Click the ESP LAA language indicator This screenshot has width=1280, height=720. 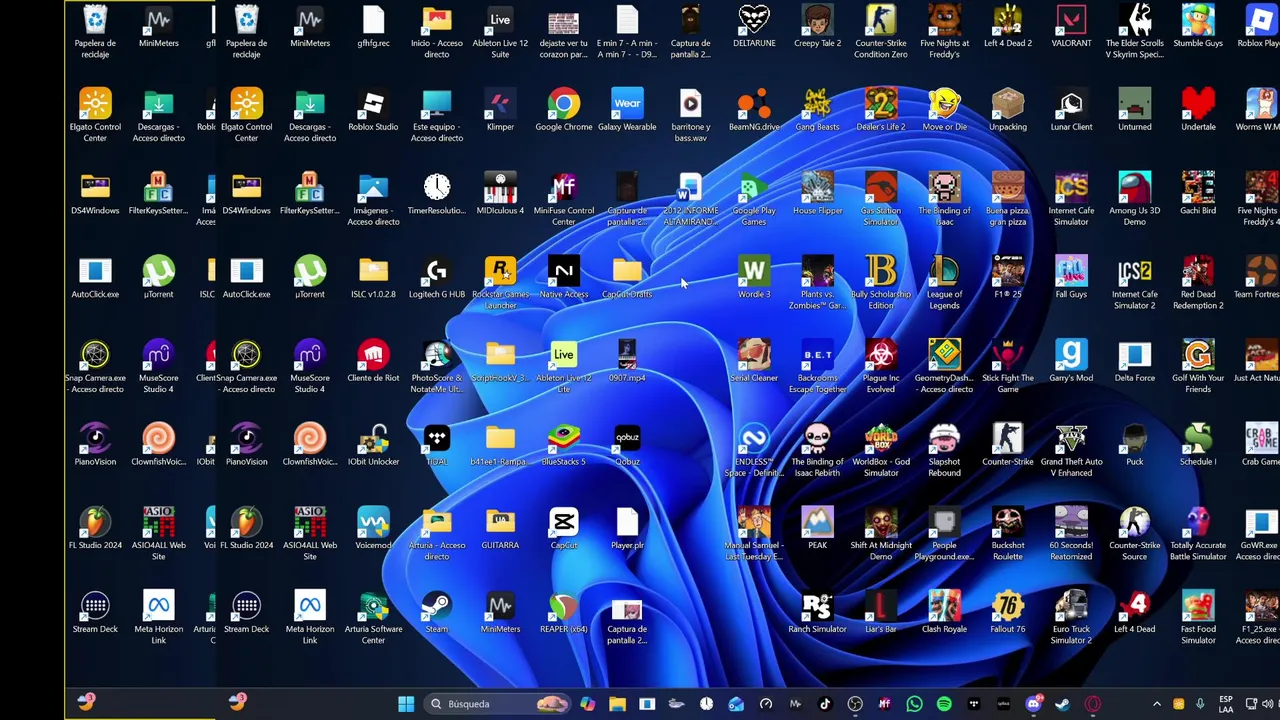(x=1226, y=704)
